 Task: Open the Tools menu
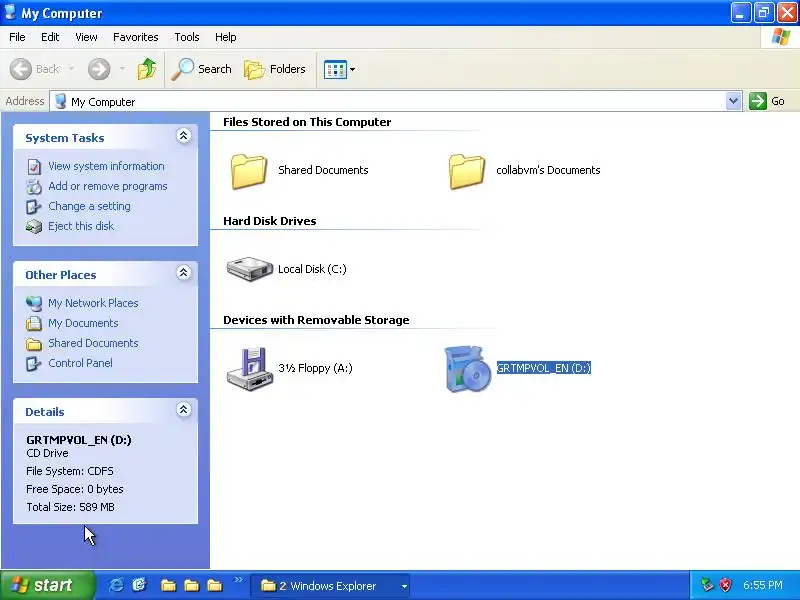pos(187,37)
